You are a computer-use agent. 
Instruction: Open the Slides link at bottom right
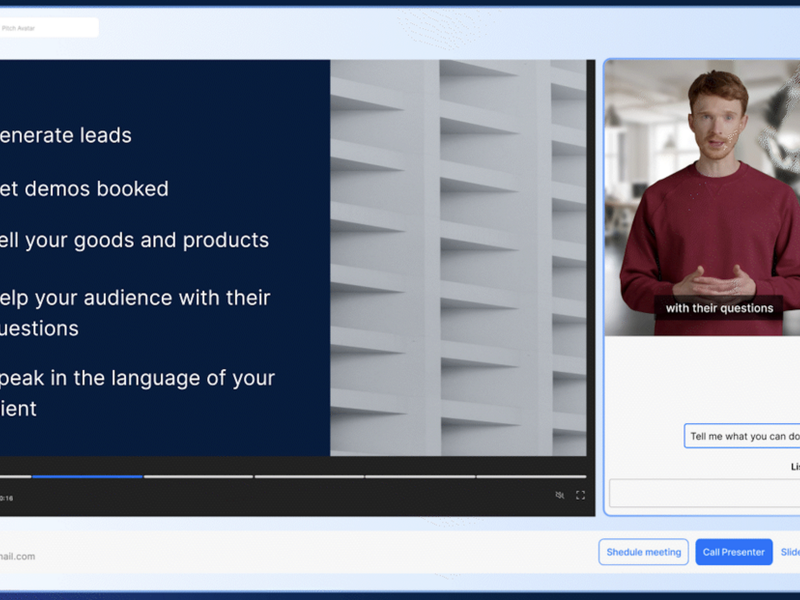(x=789, y=552)
